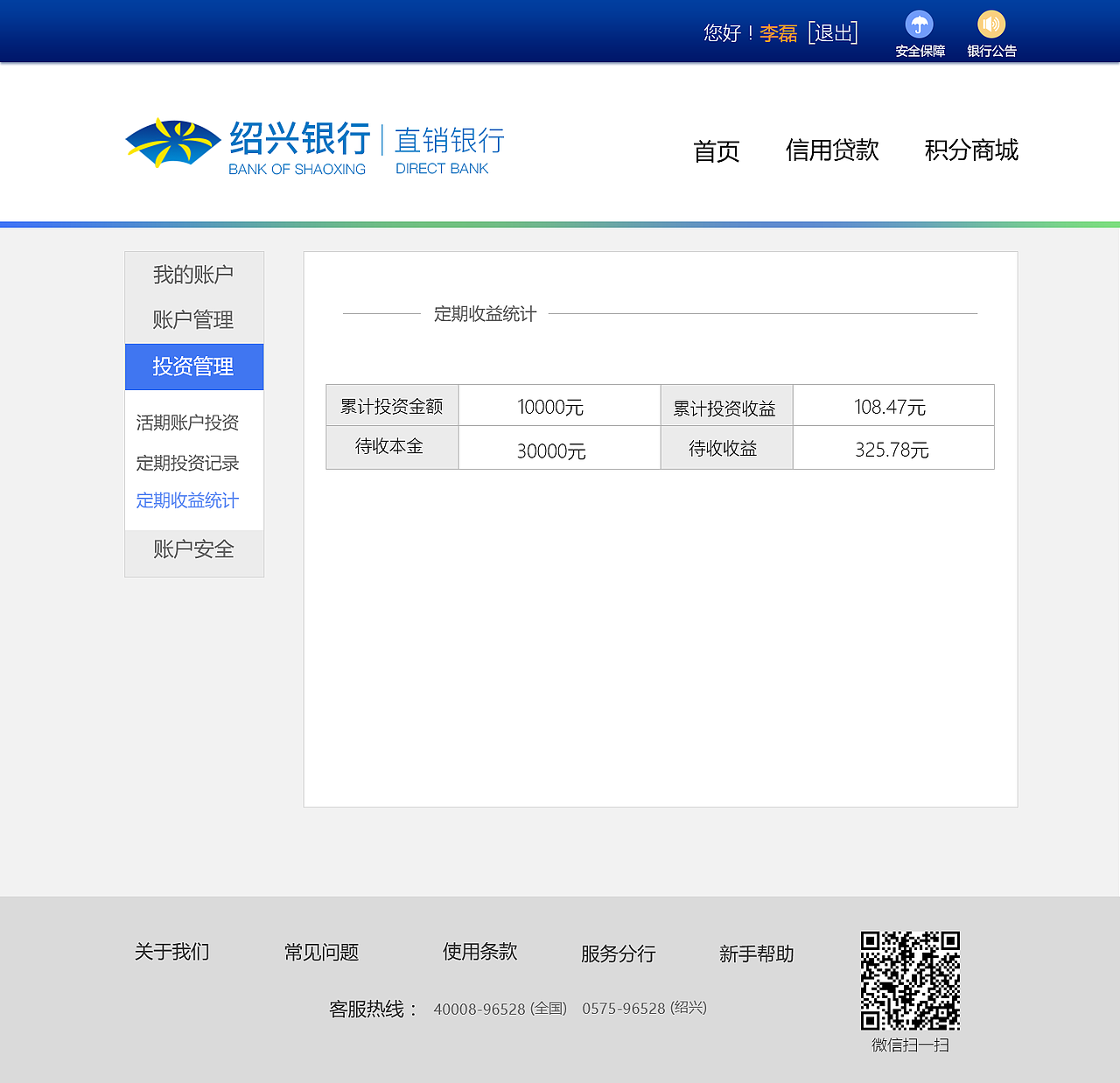Open 常见问题 from the footer

pos(322,952)
